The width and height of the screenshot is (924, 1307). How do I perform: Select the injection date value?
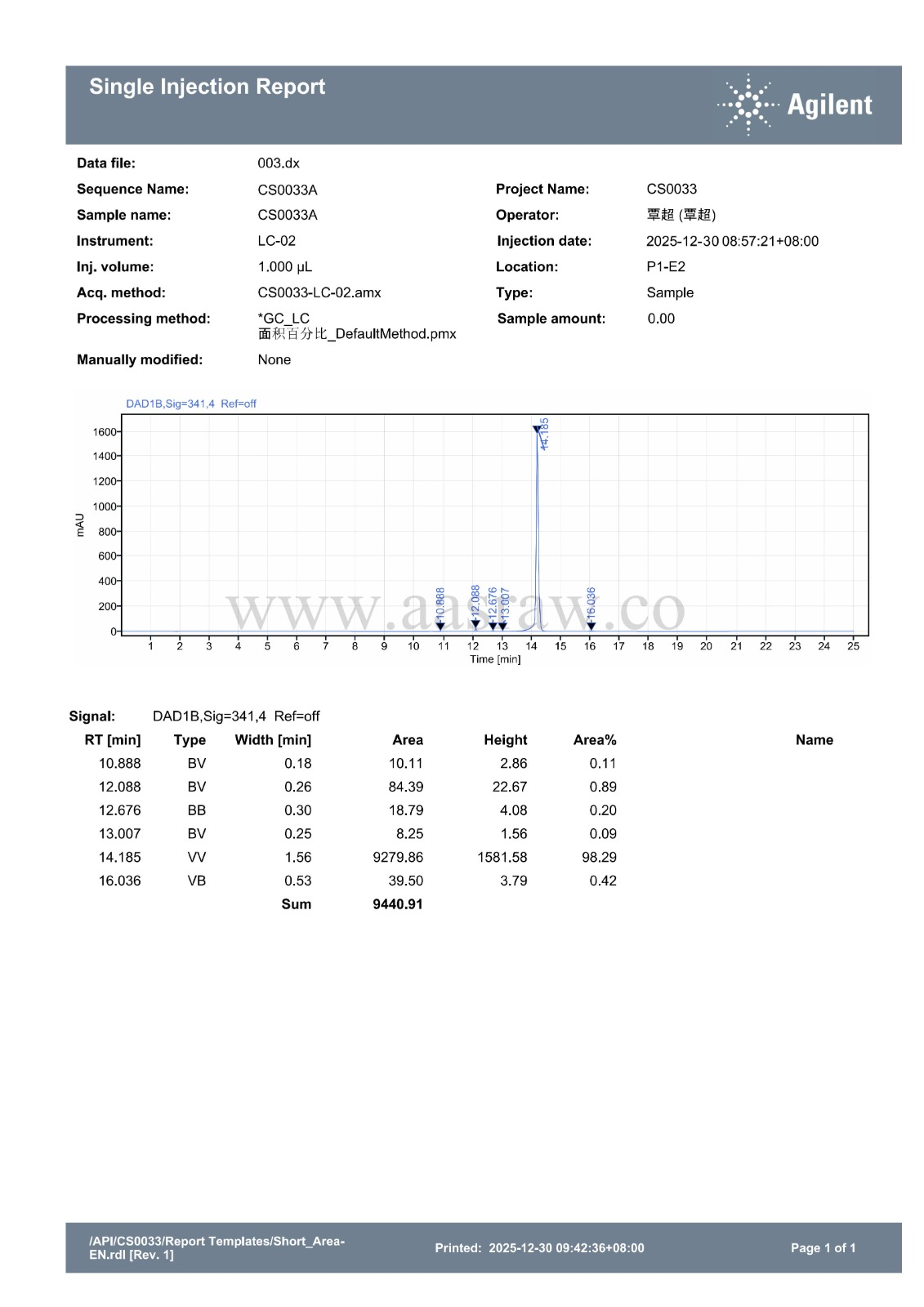click(x=732, y=241)
